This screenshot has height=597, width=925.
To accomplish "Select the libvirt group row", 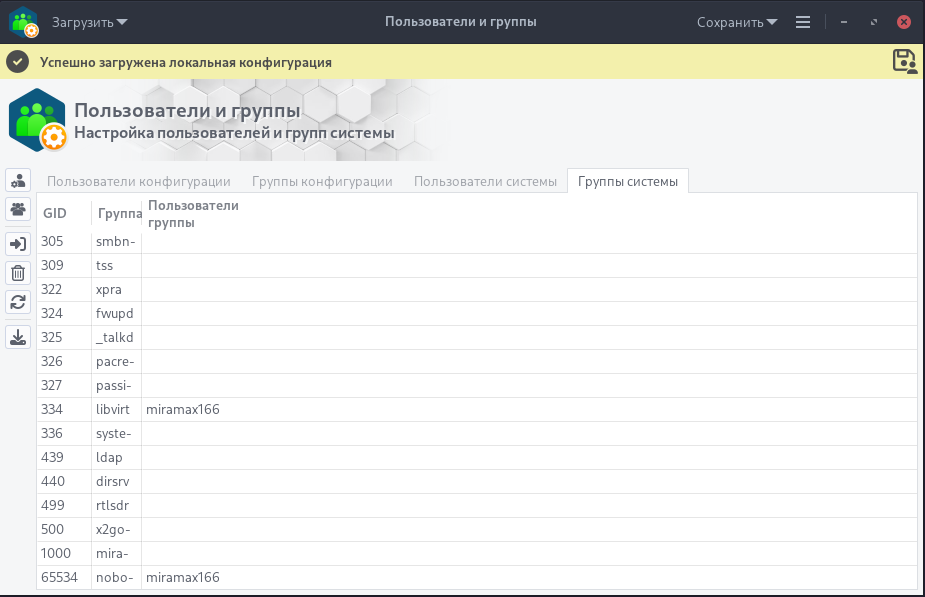I will pos(114,409).
